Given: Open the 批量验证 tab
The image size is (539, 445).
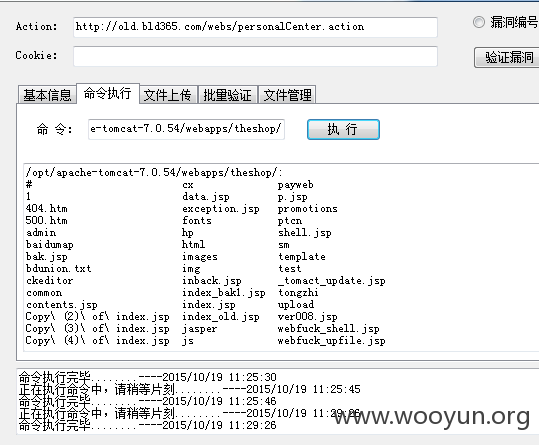Looking at the screenshot, I should click(x=228, y=95).
